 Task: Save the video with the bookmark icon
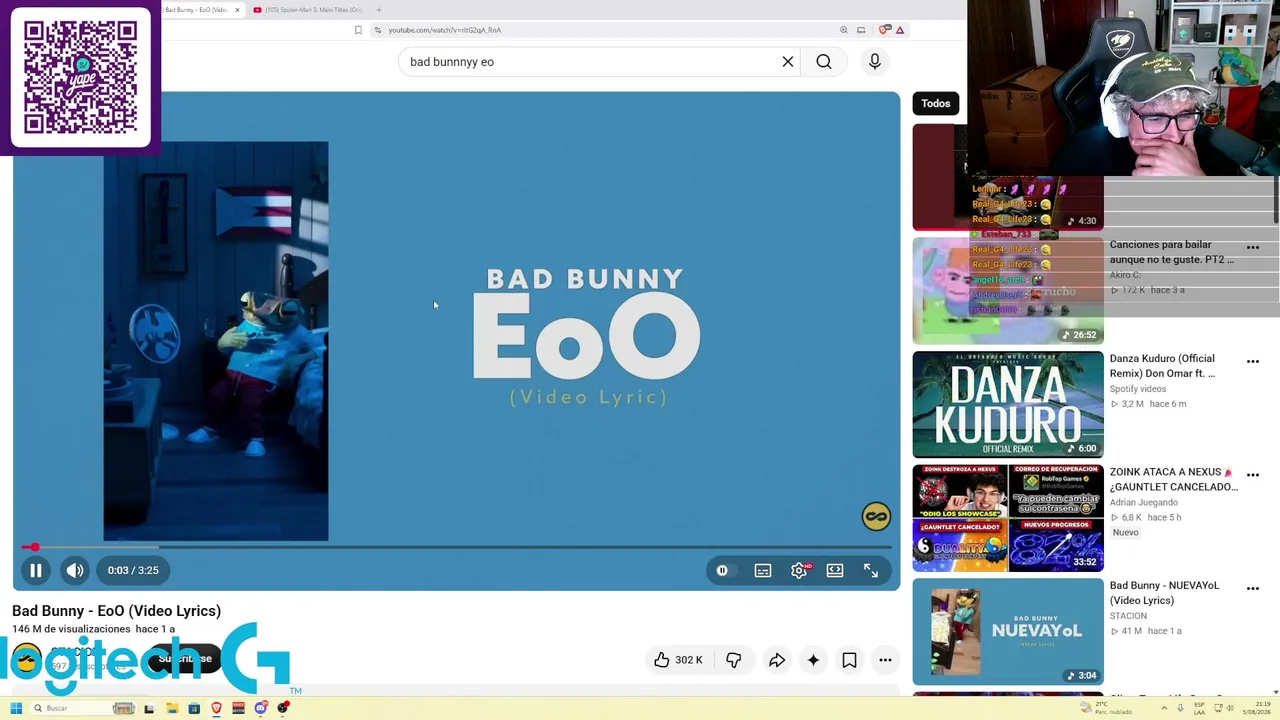click(849, 660)
